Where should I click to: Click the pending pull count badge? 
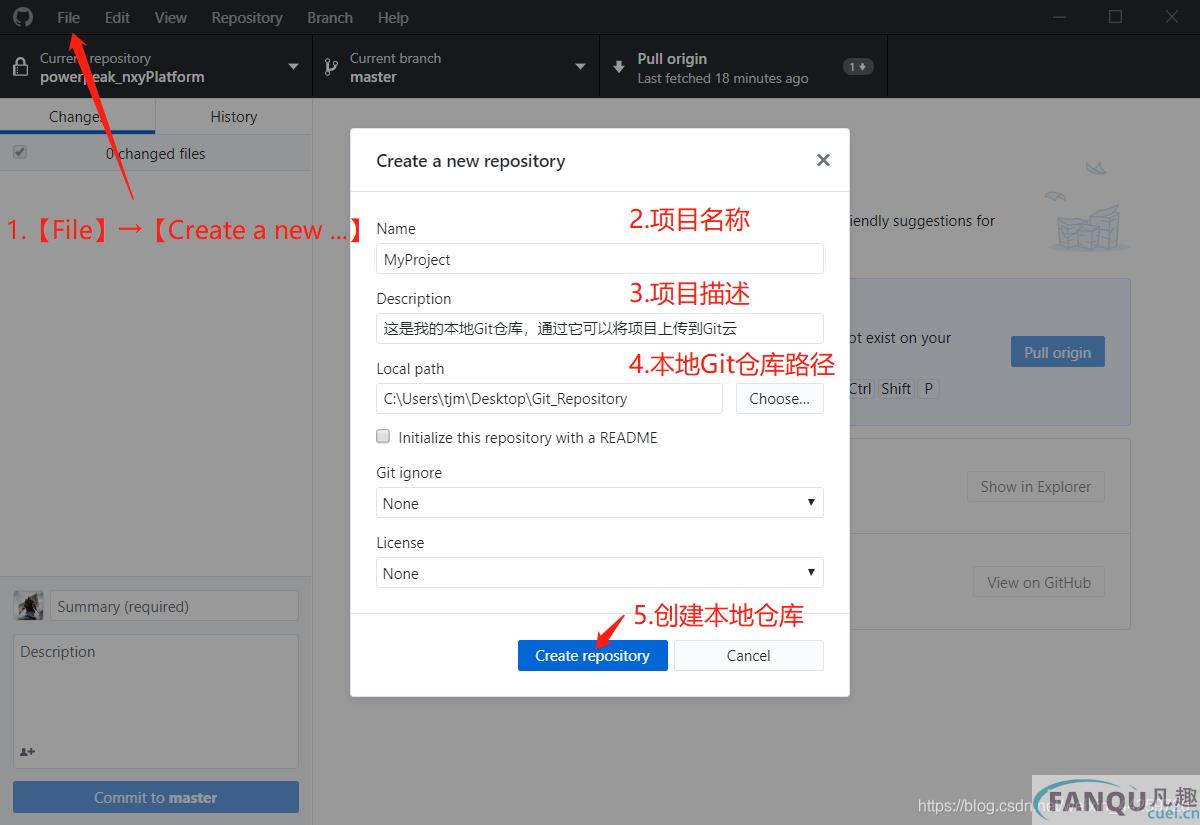pos(859,67)
